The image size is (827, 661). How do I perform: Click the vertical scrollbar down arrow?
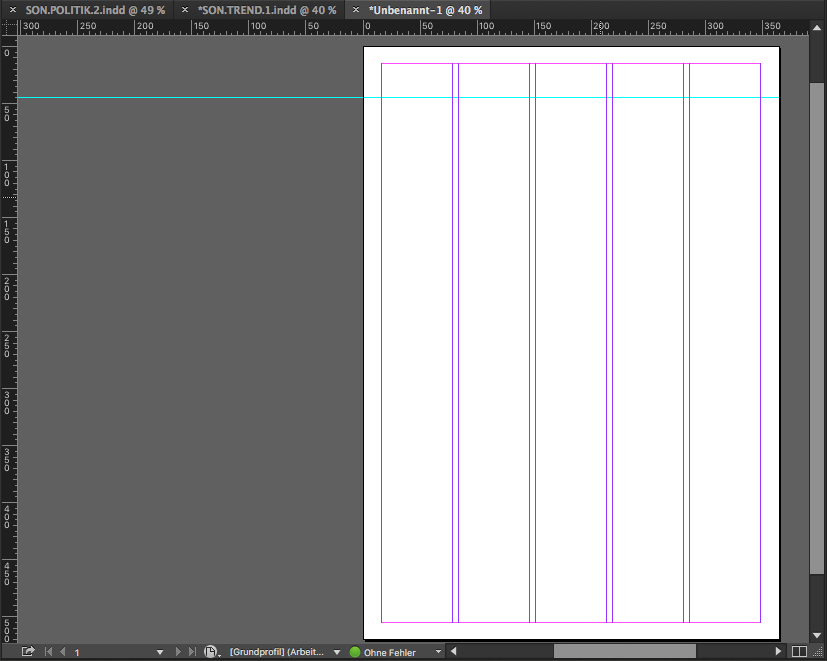pyautogui.click(x=817, y=636)
